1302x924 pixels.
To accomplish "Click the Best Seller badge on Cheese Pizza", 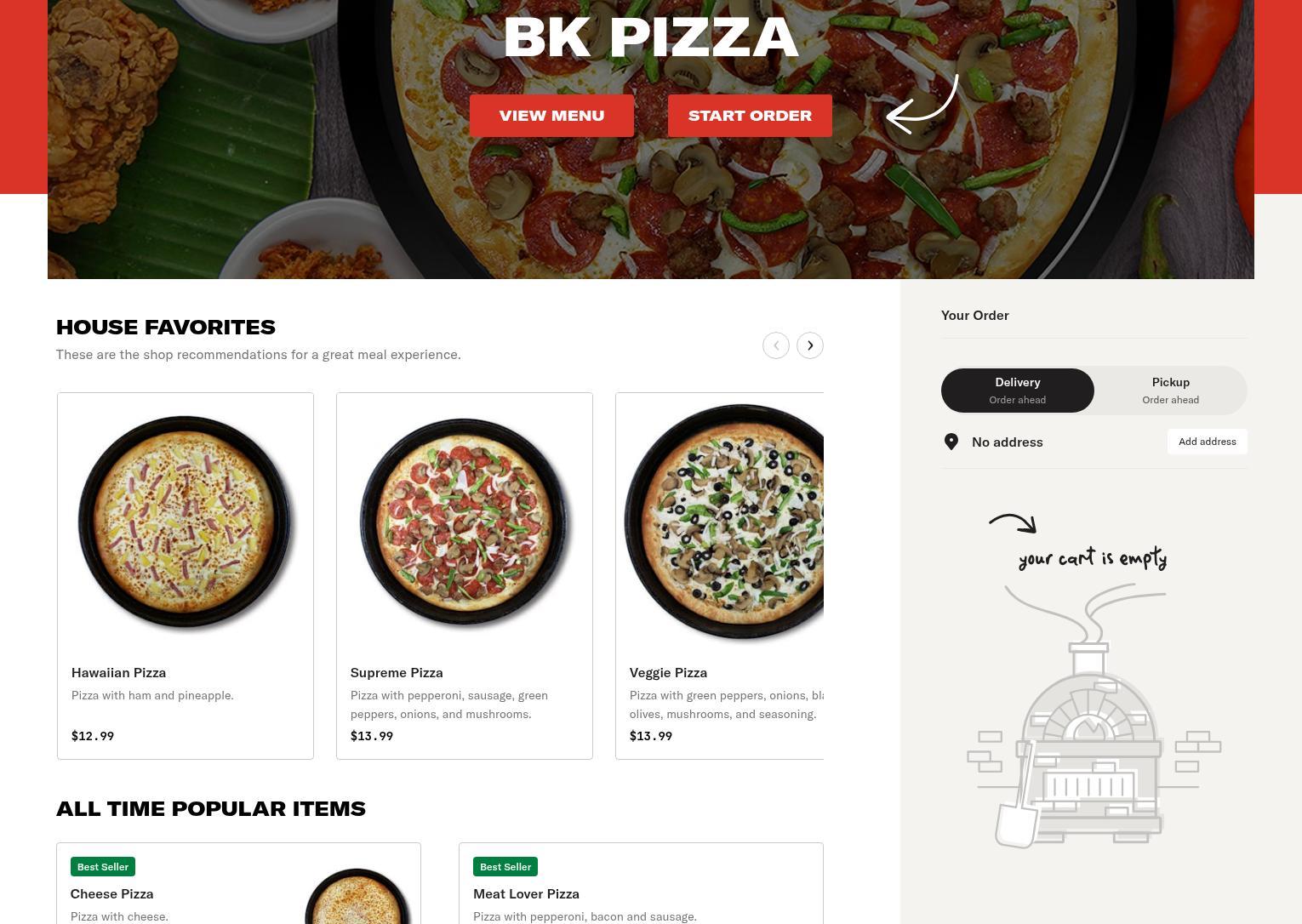I will tap(103, 867).
